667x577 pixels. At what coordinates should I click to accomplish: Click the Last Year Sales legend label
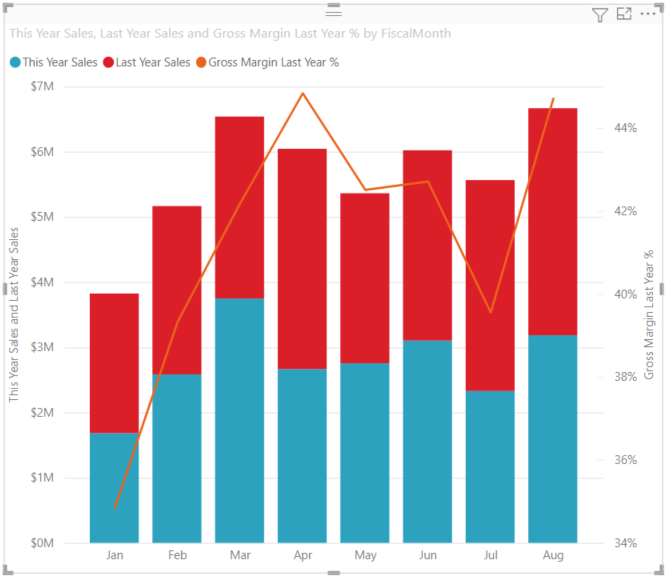click(x=153, y=63)
